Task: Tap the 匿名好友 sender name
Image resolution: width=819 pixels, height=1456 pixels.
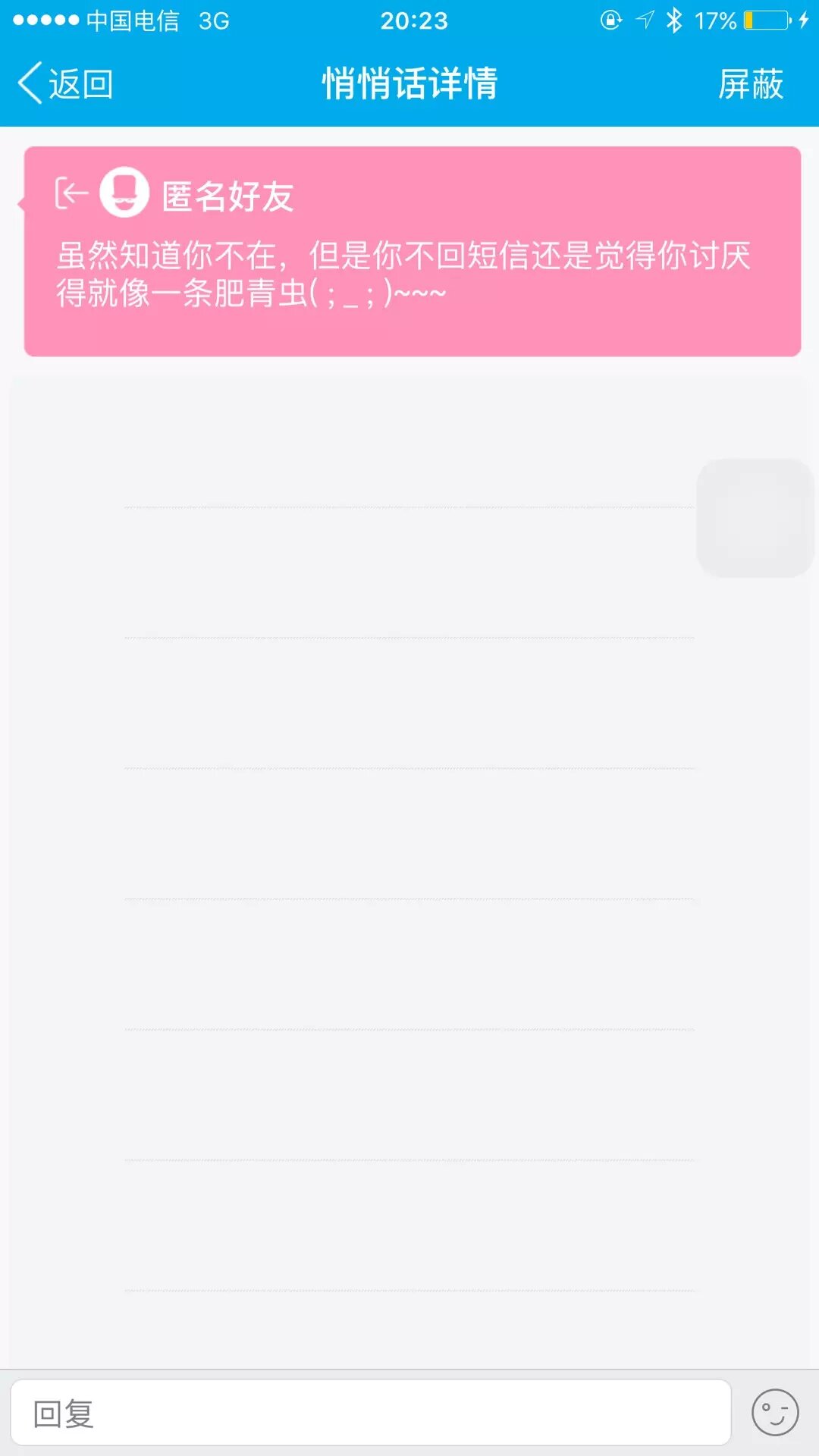Action: [x=227, y=196]
